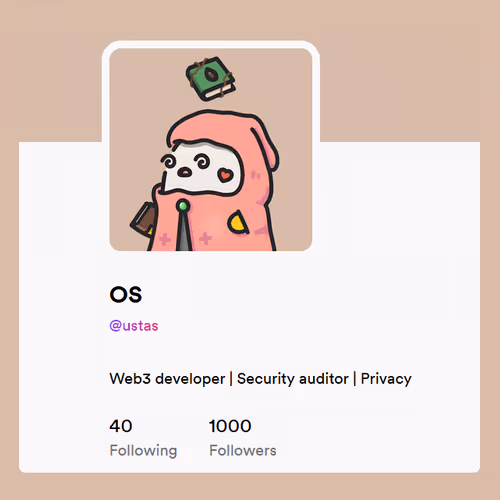Click the sloth's nose in the avatar
The width and height of the screenshot is (500, 500).
pyautogui.click(x=184, y=172)
